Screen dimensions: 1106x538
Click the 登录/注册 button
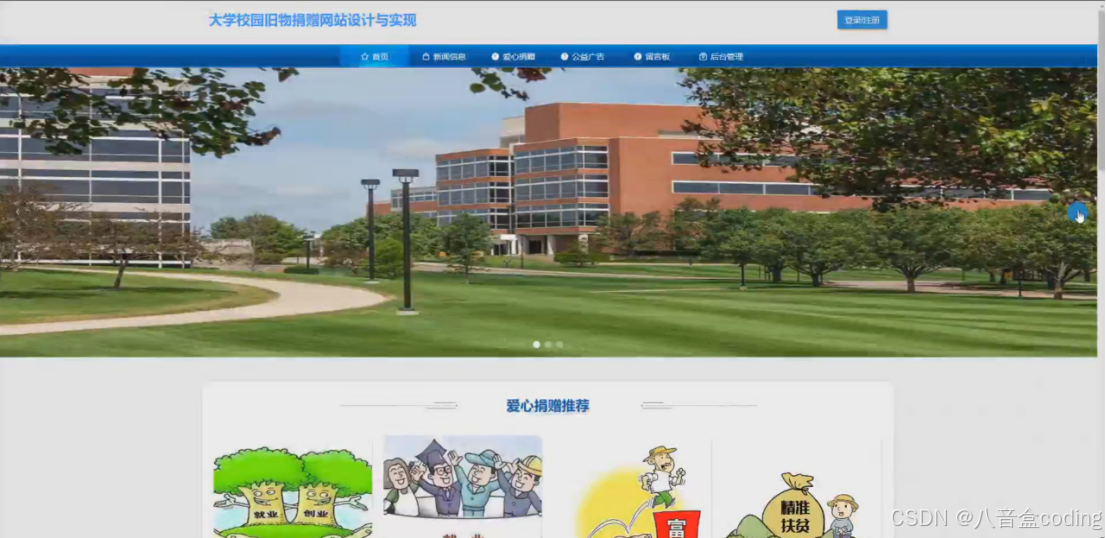click(862, 20)
